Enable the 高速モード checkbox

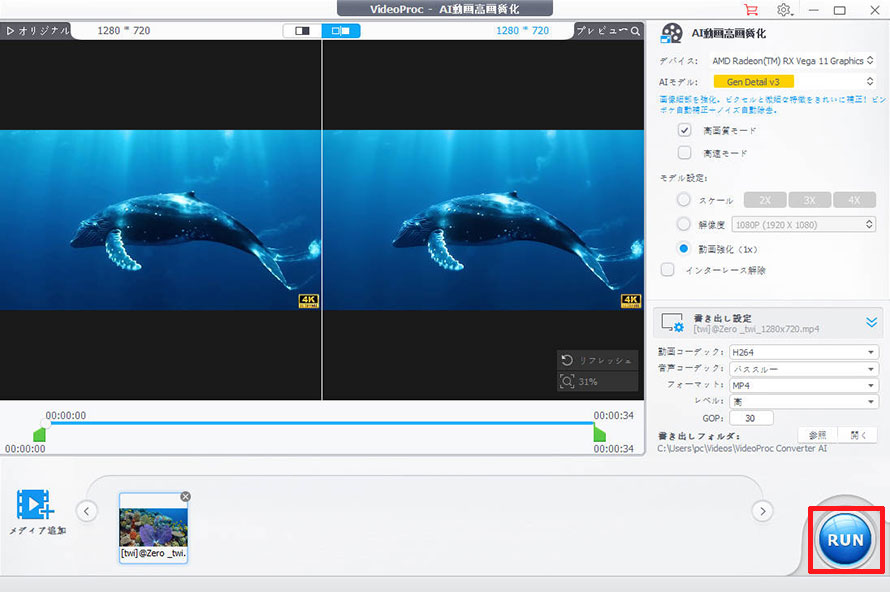[x=685, y=153]
